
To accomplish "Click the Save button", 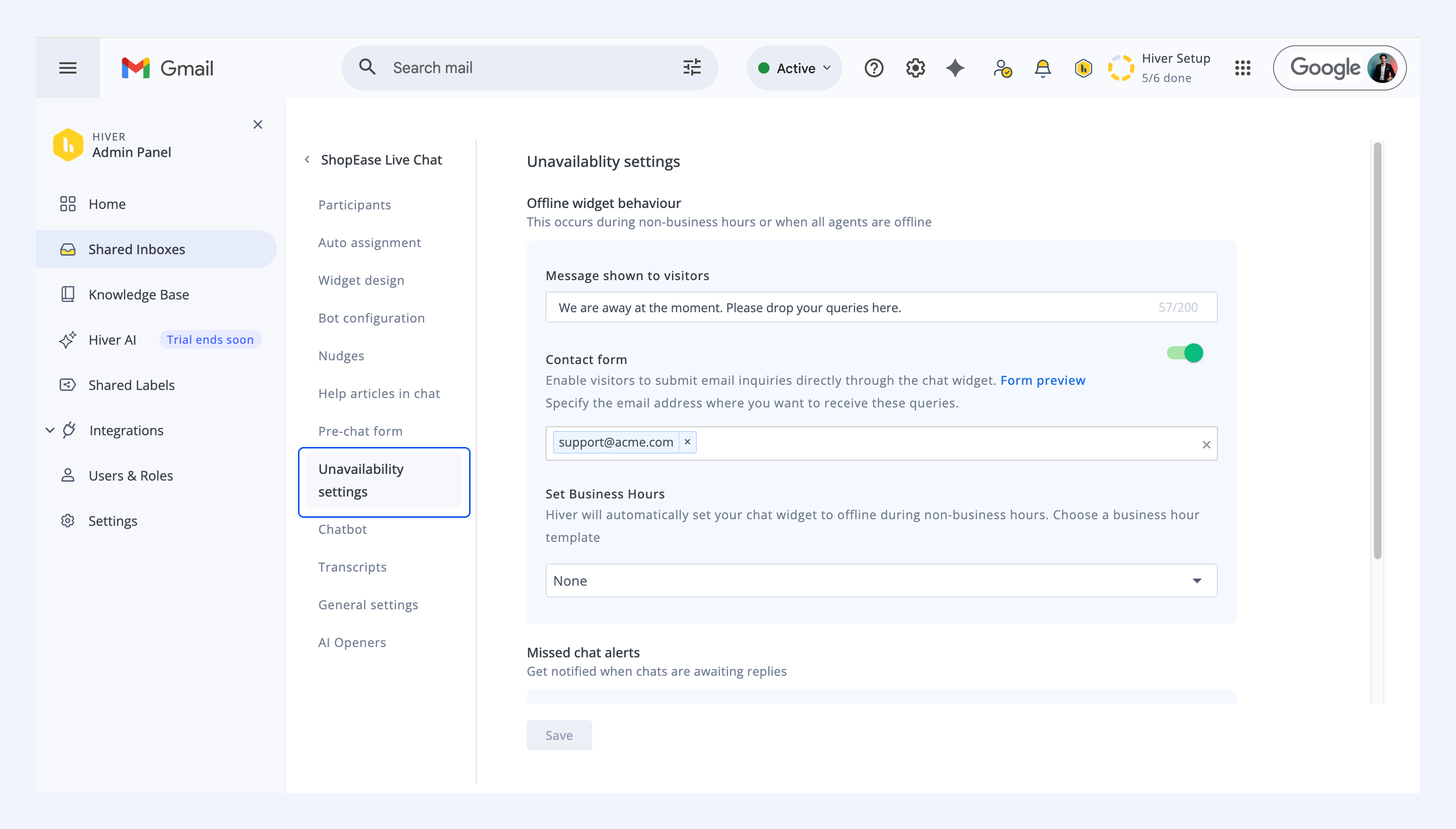I will click(x=559, y=735).
